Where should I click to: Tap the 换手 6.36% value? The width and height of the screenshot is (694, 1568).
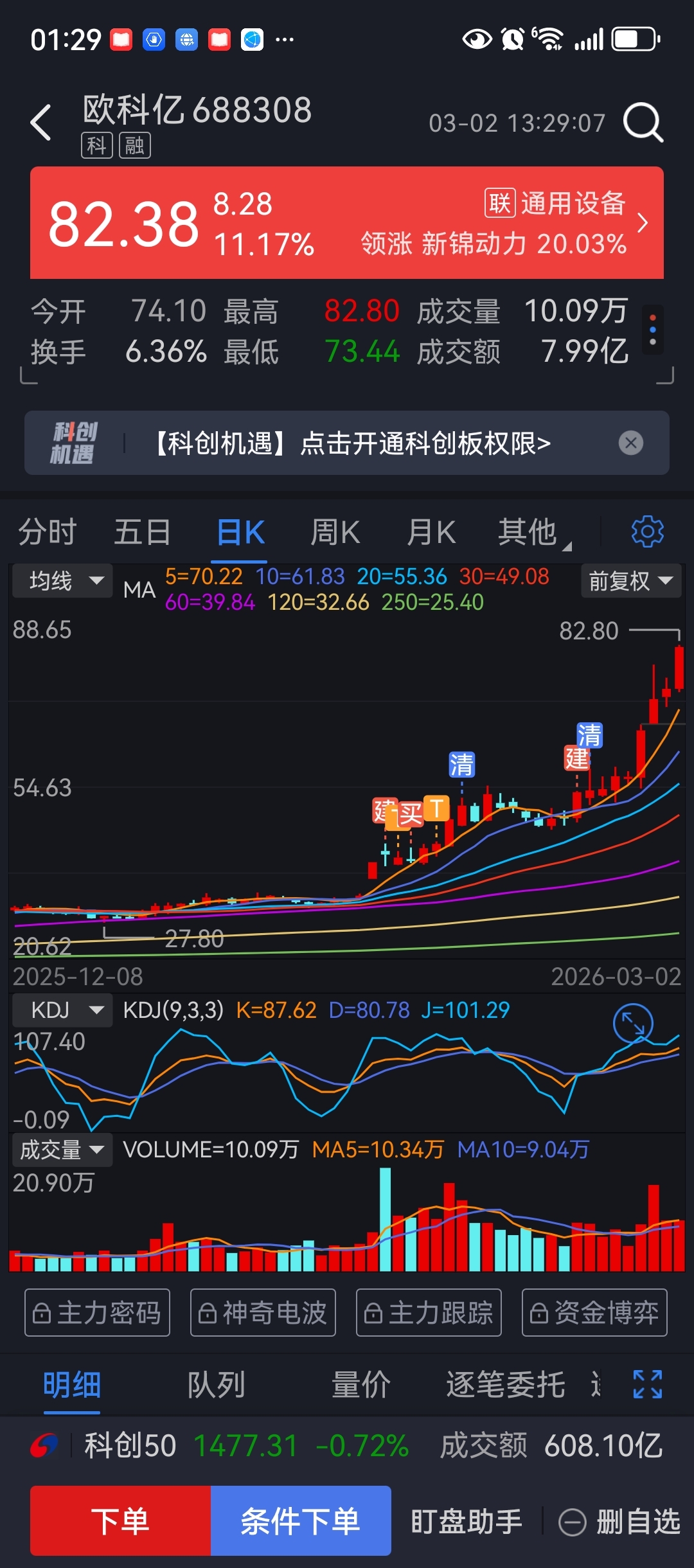(x=166, y=352)
